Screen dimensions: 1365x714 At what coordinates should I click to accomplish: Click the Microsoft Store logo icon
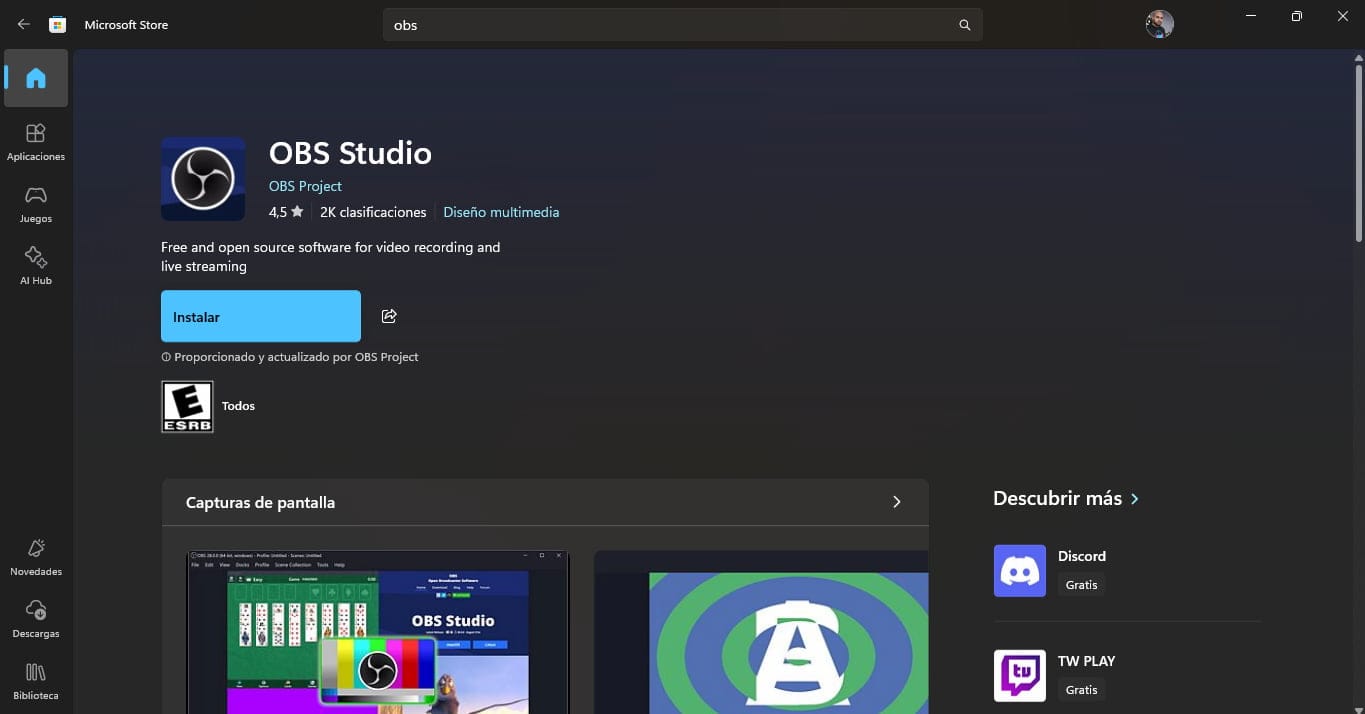click(x=58, y=25)
